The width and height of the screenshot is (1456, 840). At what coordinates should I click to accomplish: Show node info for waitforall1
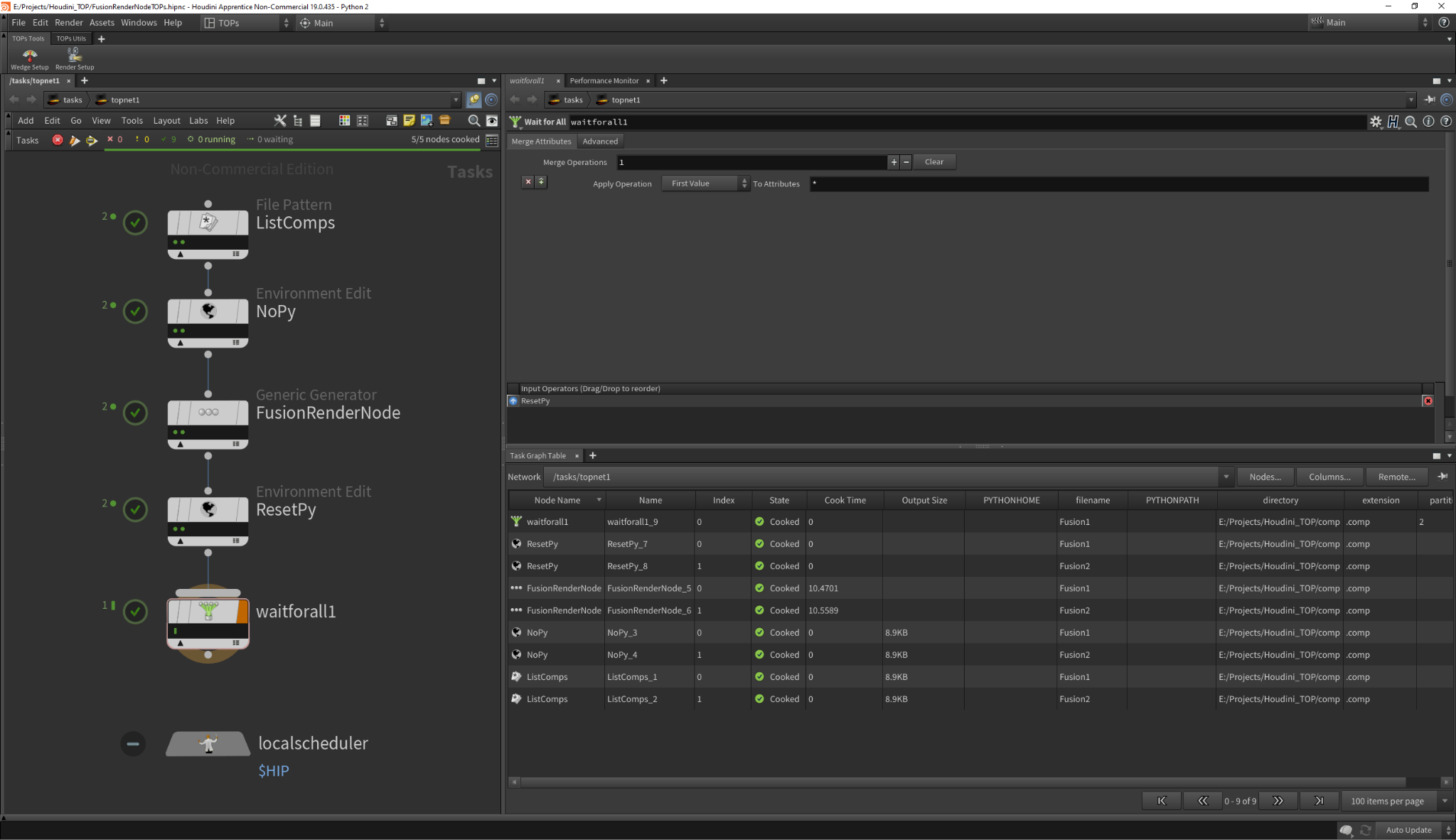[x=1428, y=122]
